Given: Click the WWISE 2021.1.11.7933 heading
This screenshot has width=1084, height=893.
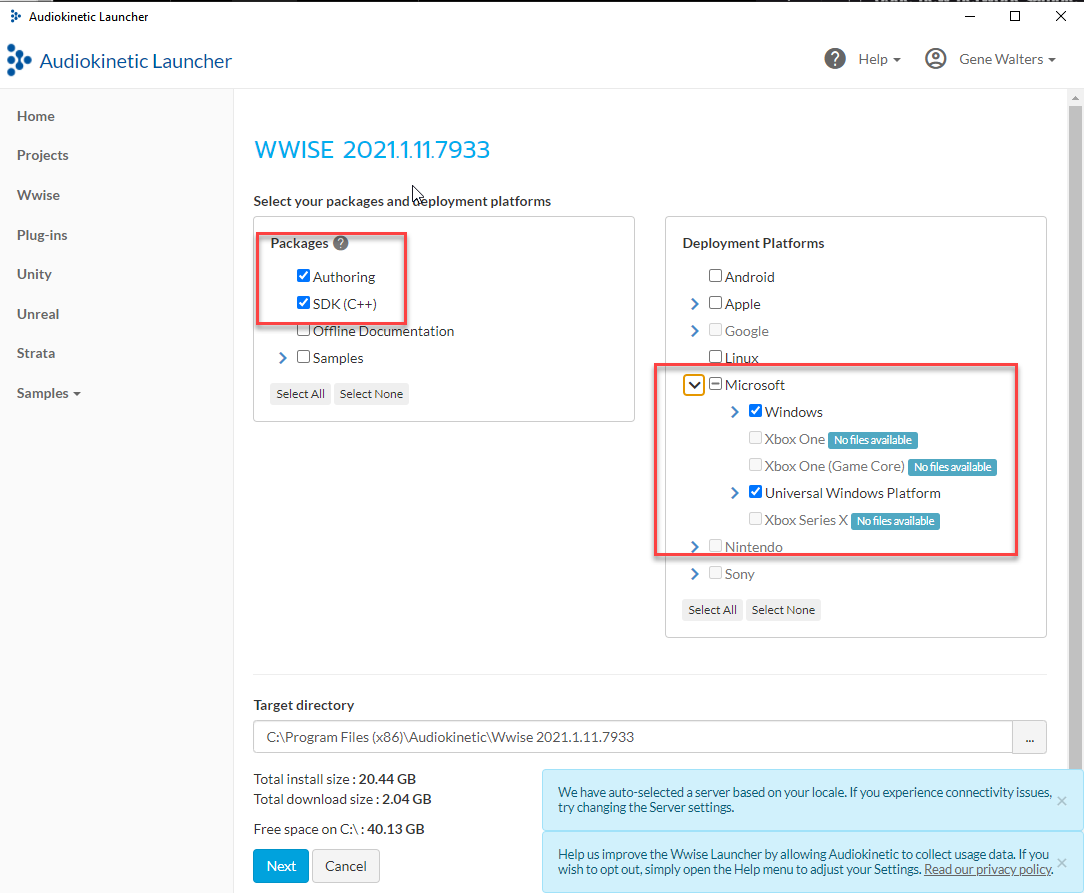Looking at the screenshot, I should click(x=372, y=149).
